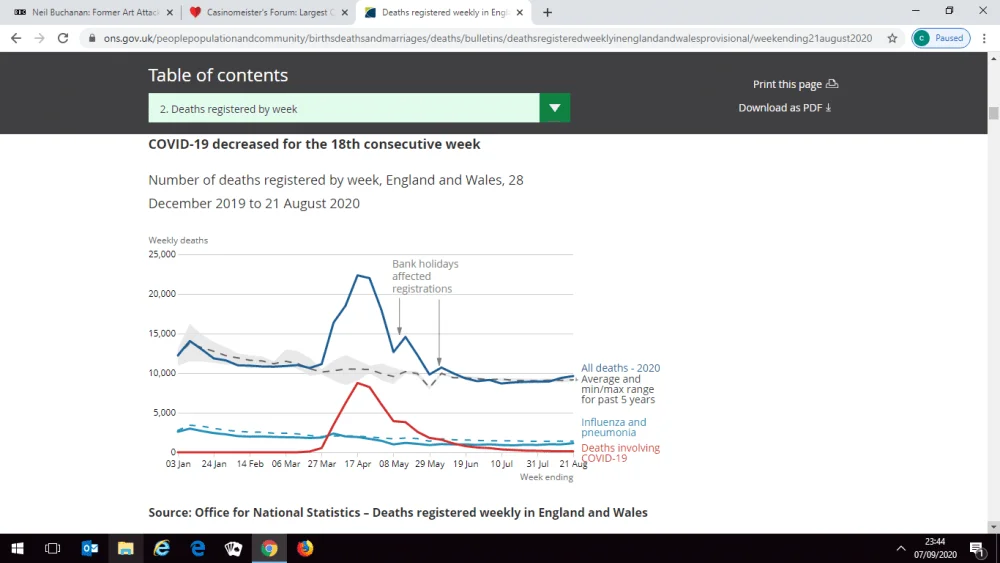Bookmark this page with star icon

[892, 38]
